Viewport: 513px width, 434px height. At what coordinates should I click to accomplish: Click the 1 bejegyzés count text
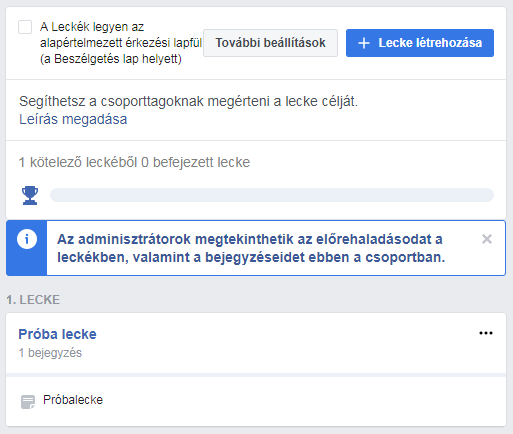[50, 353]
